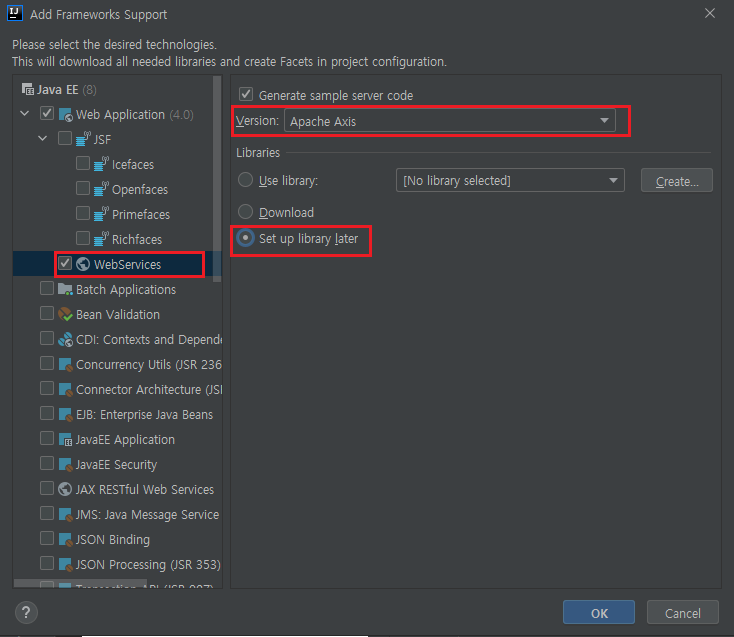Viewport: 734px width, 637px height.
Task: Click the IntelliJ IDEA logo in title bar
Action: click(x=15, y=13)
